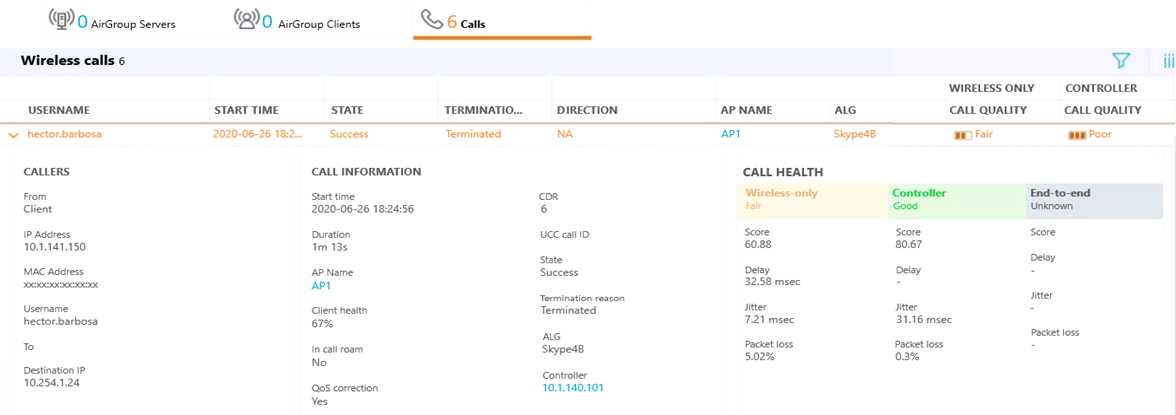Open controller 10.1.140.101 link
1176x415 pixels.
click(573, 387)
